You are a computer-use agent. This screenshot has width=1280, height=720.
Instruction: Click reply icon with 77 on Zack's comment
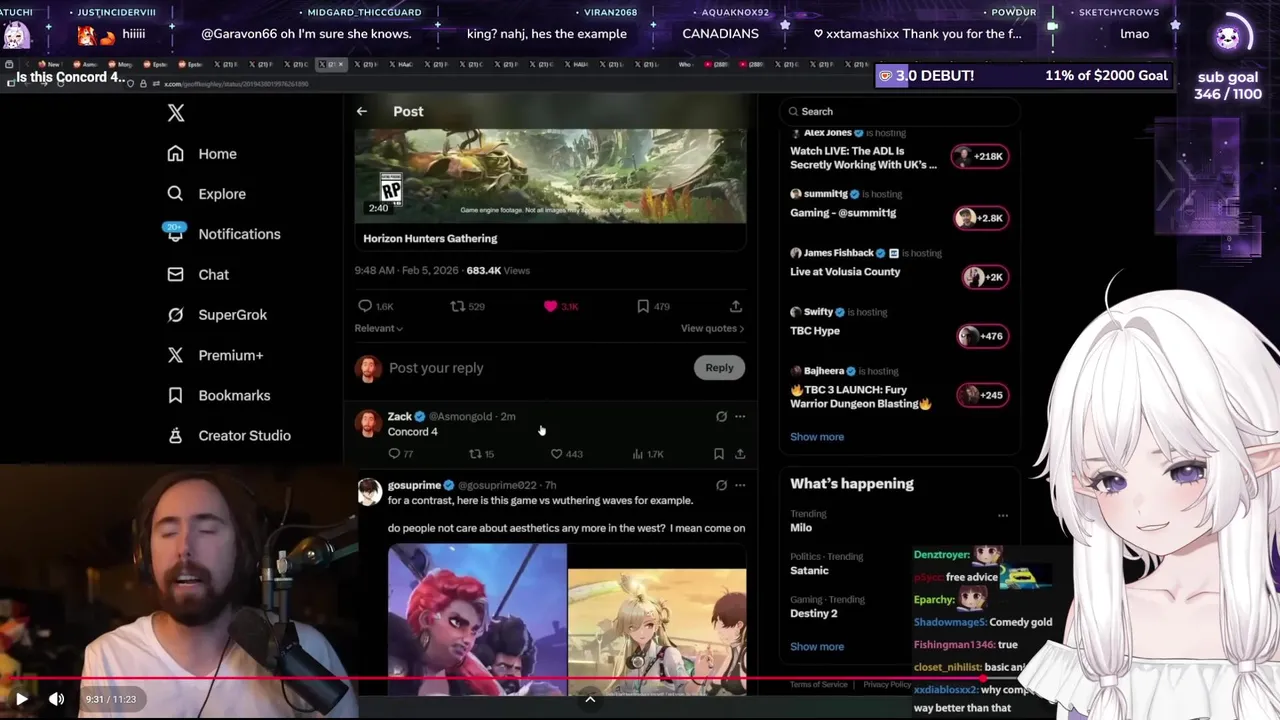[394, 454]
